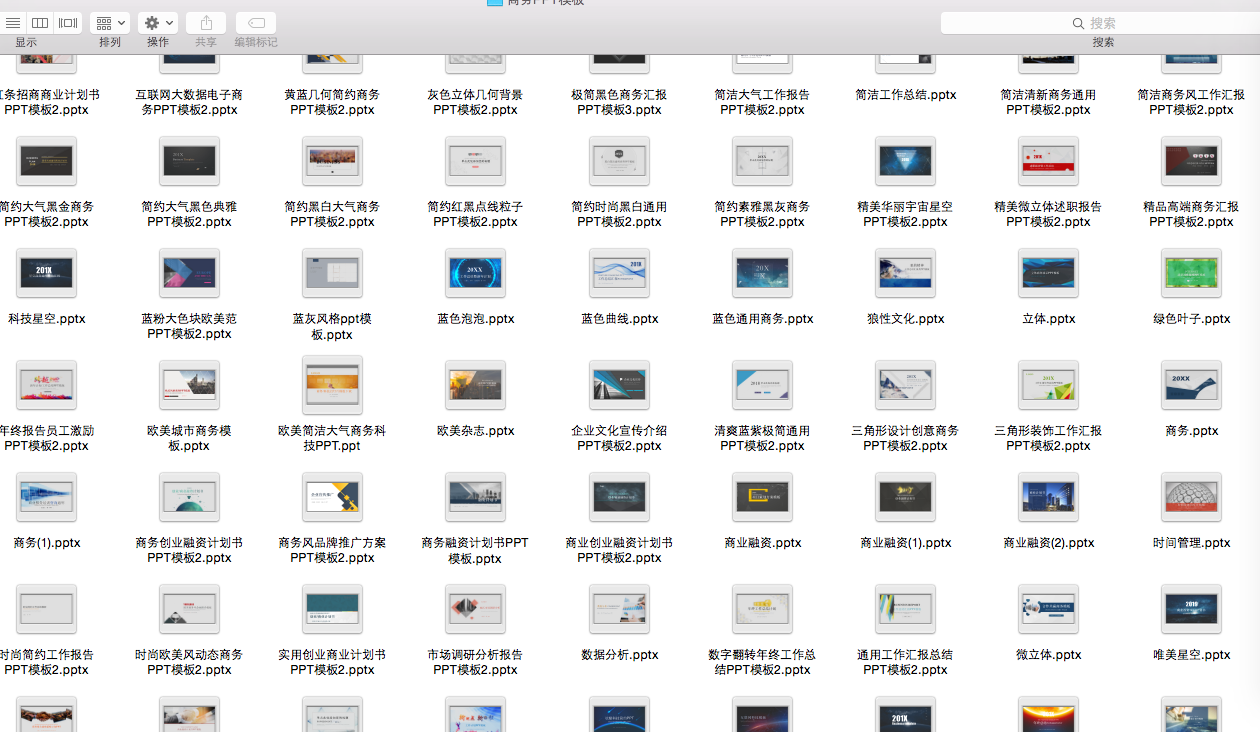Select the 三角形设计创意商务 PPT模板2.pptx file icon
1260x732 pixels.
(x=905, y=385)
